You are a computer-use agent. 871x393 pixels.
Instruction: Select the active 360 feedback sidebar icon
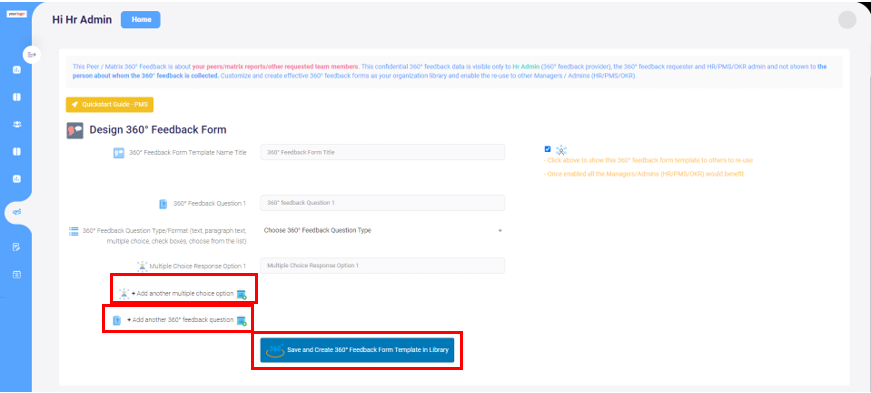click(17, 212)
